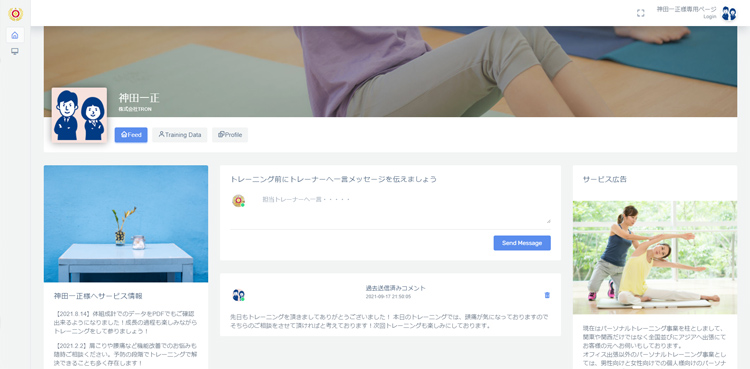The height and width of the screenshot is (369, 750).
Task: Click the advertisement description paragraph
Action: [655, 347]
